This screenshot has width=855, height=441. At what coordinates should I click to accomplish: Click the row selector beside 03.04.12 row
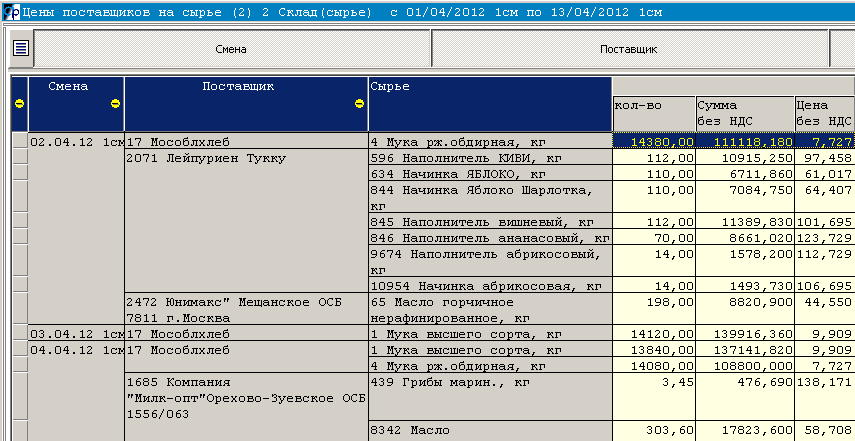point(20,334)
